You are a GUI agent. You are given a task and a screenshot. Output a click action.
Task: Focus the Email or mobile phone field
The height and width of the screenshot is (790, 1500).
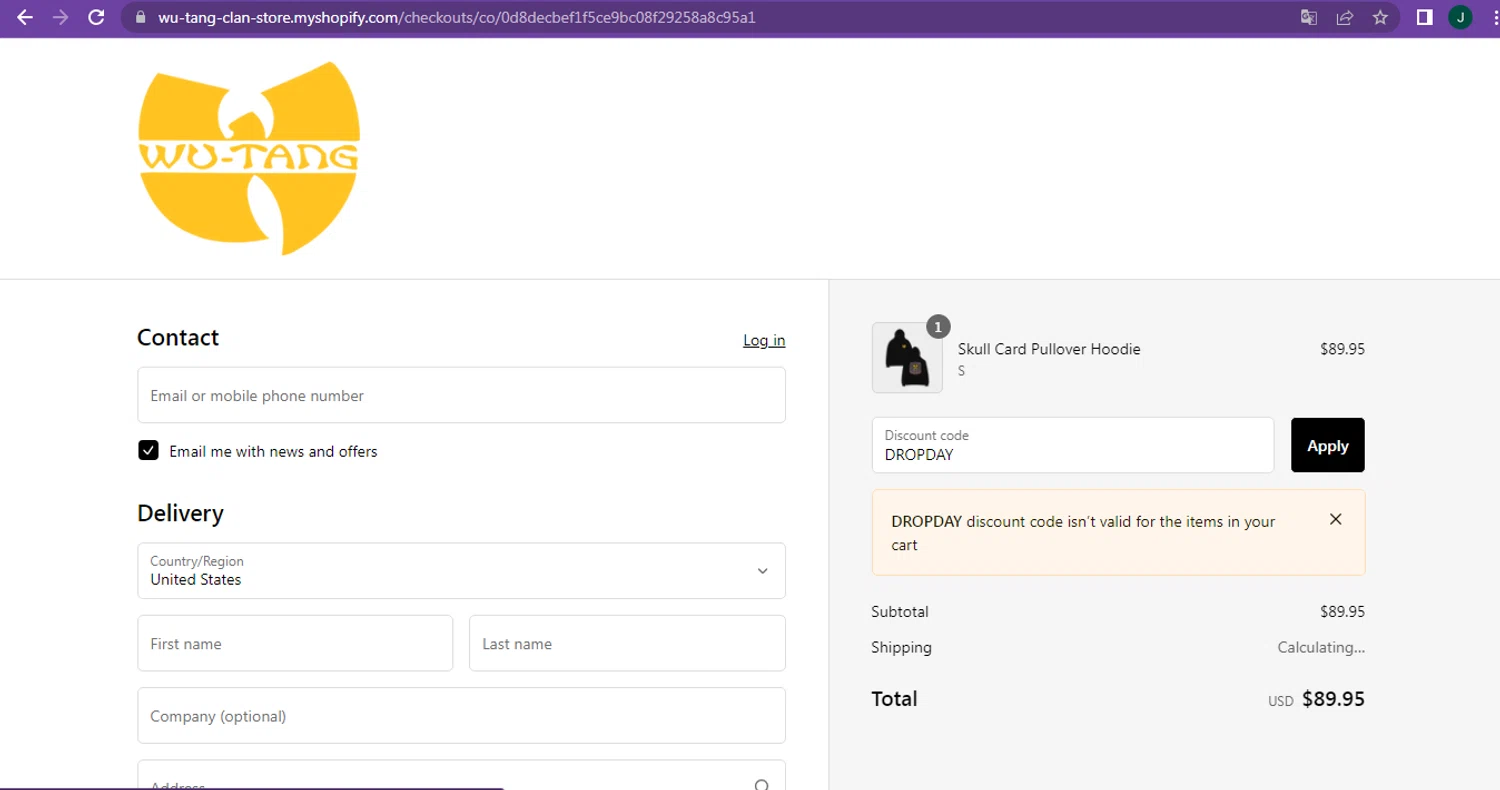(461, 395)
